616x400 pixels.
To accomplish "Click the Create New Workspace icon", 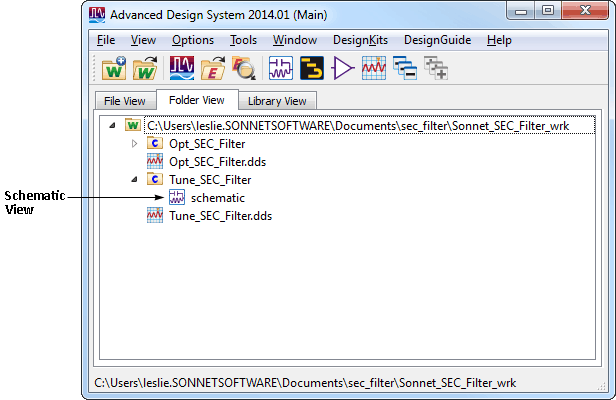I will pos(114,68).
